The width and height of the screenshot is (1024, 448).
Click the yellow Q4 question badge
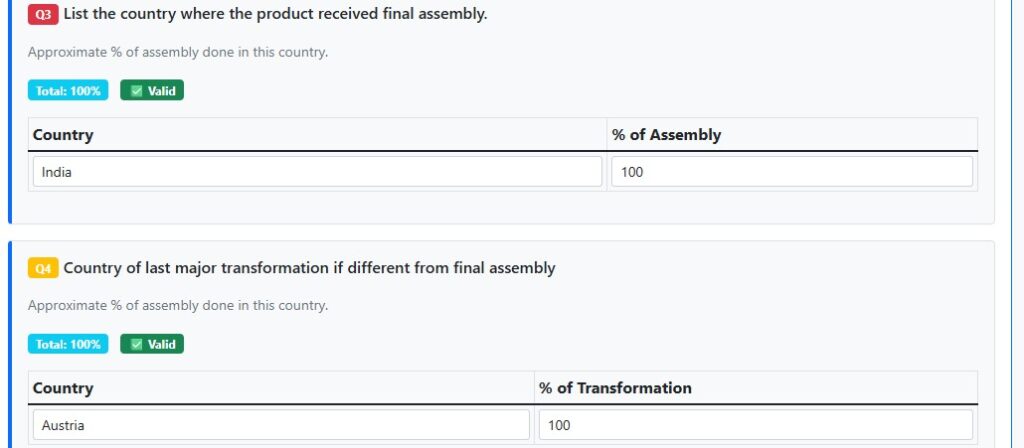[x=43, y=268]
